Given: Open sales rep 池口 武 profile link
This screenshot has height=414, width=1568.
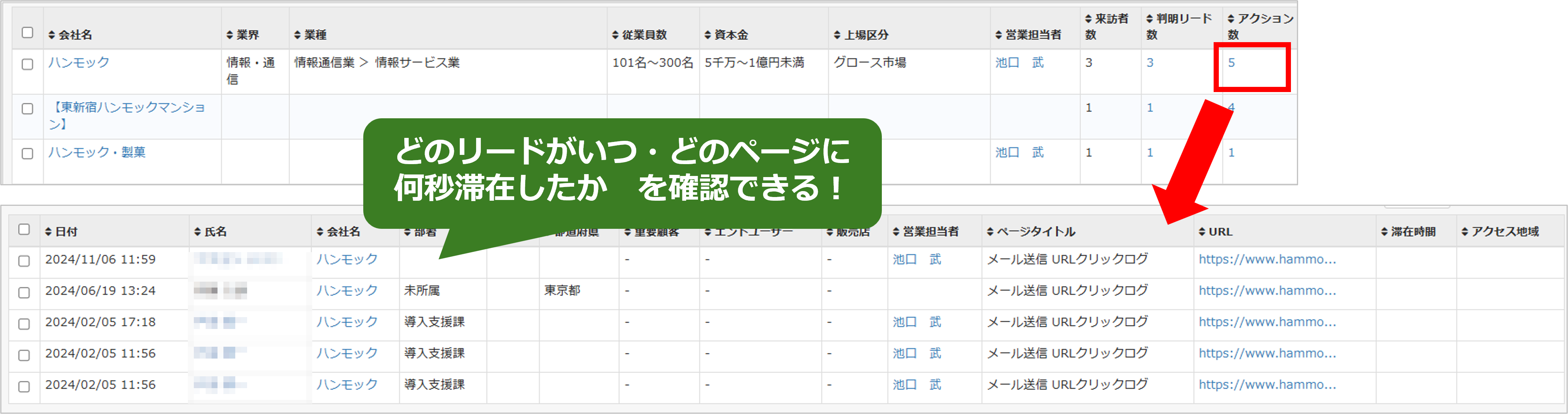Looking at the screenshot, I should [1018, 62].
